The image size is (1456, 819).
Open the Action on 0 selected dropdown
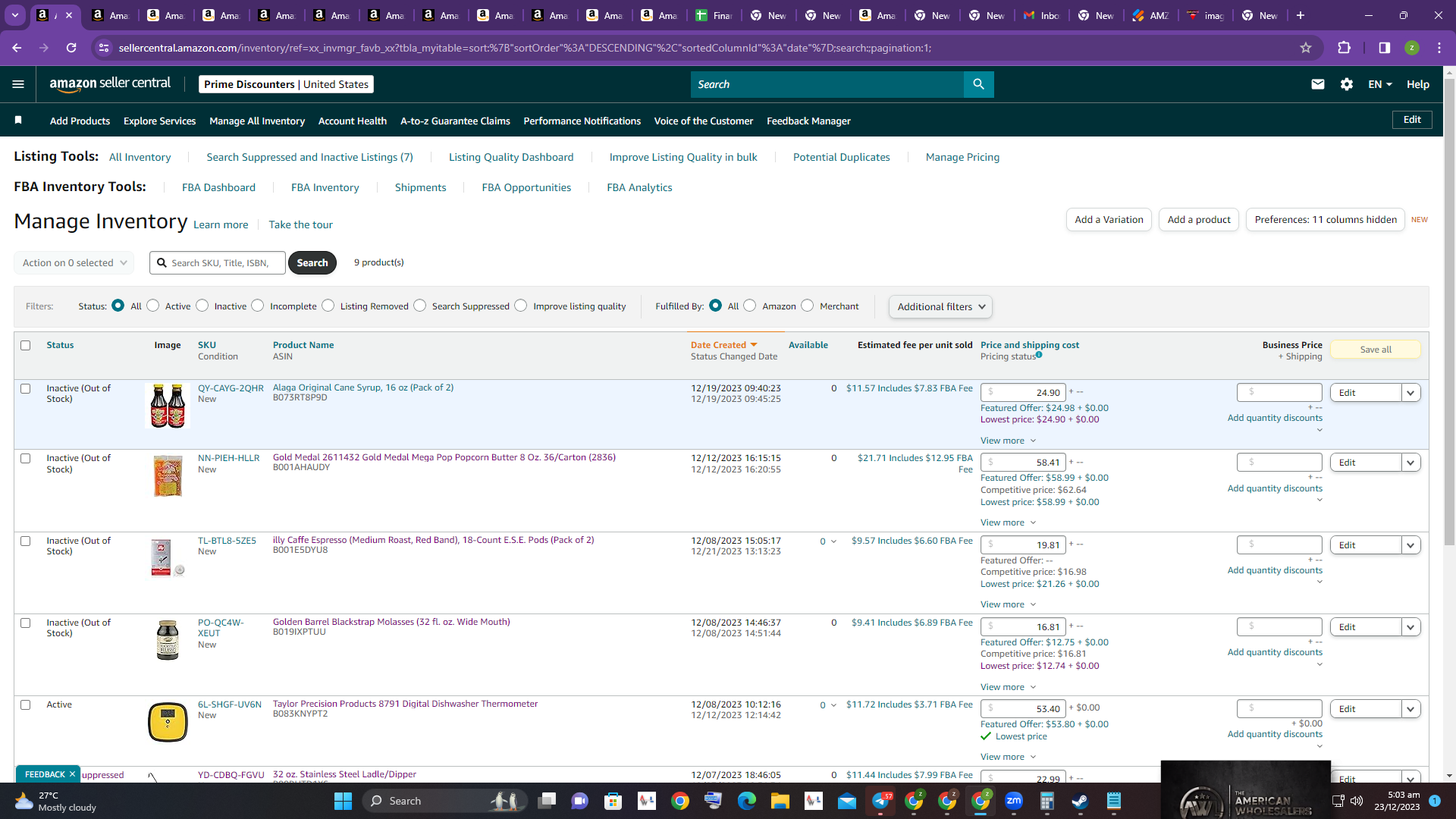[74, 262]
